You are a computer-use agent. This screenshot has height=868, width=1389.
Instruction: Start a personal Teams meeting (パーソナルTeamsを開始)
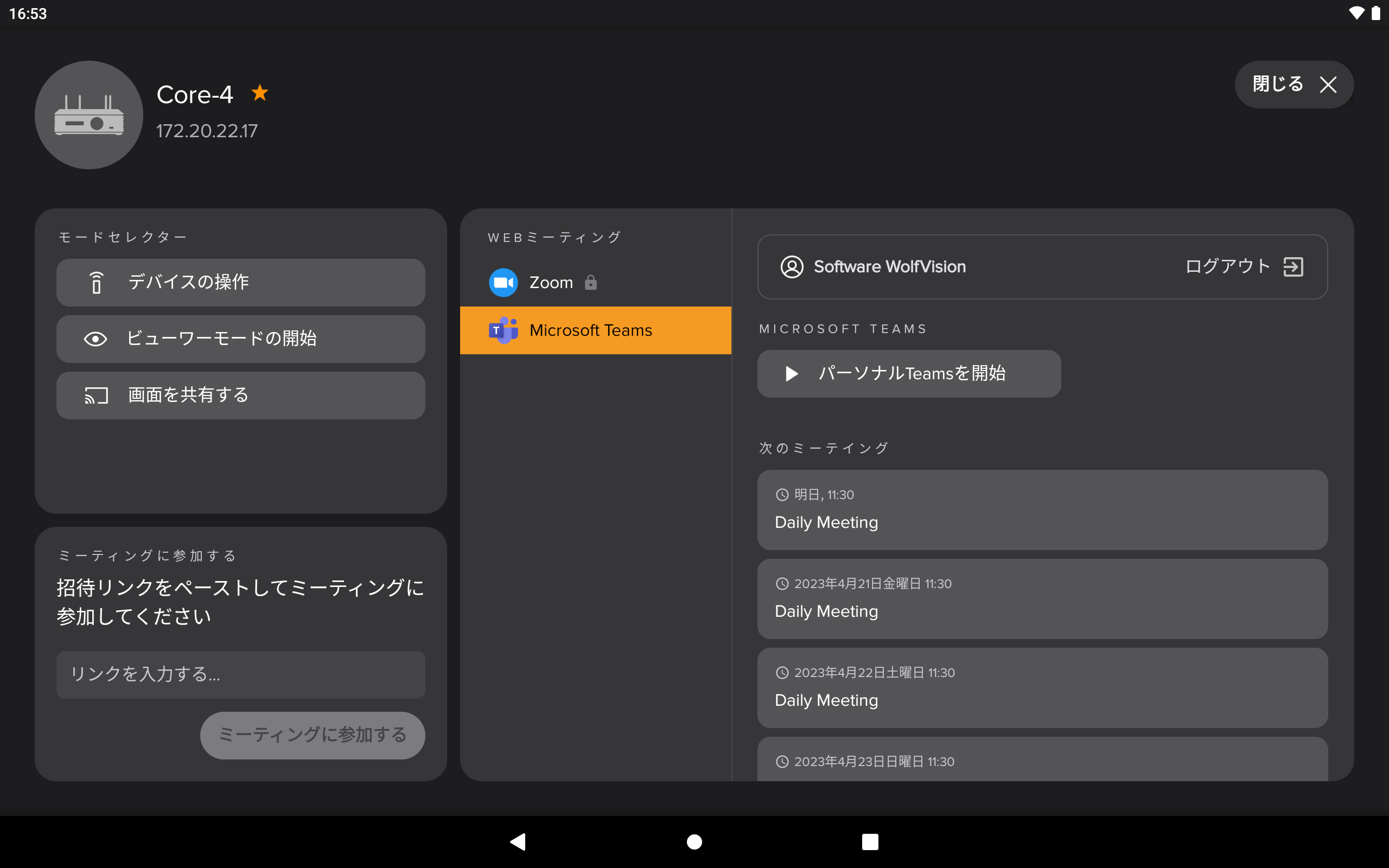[909, 374]
